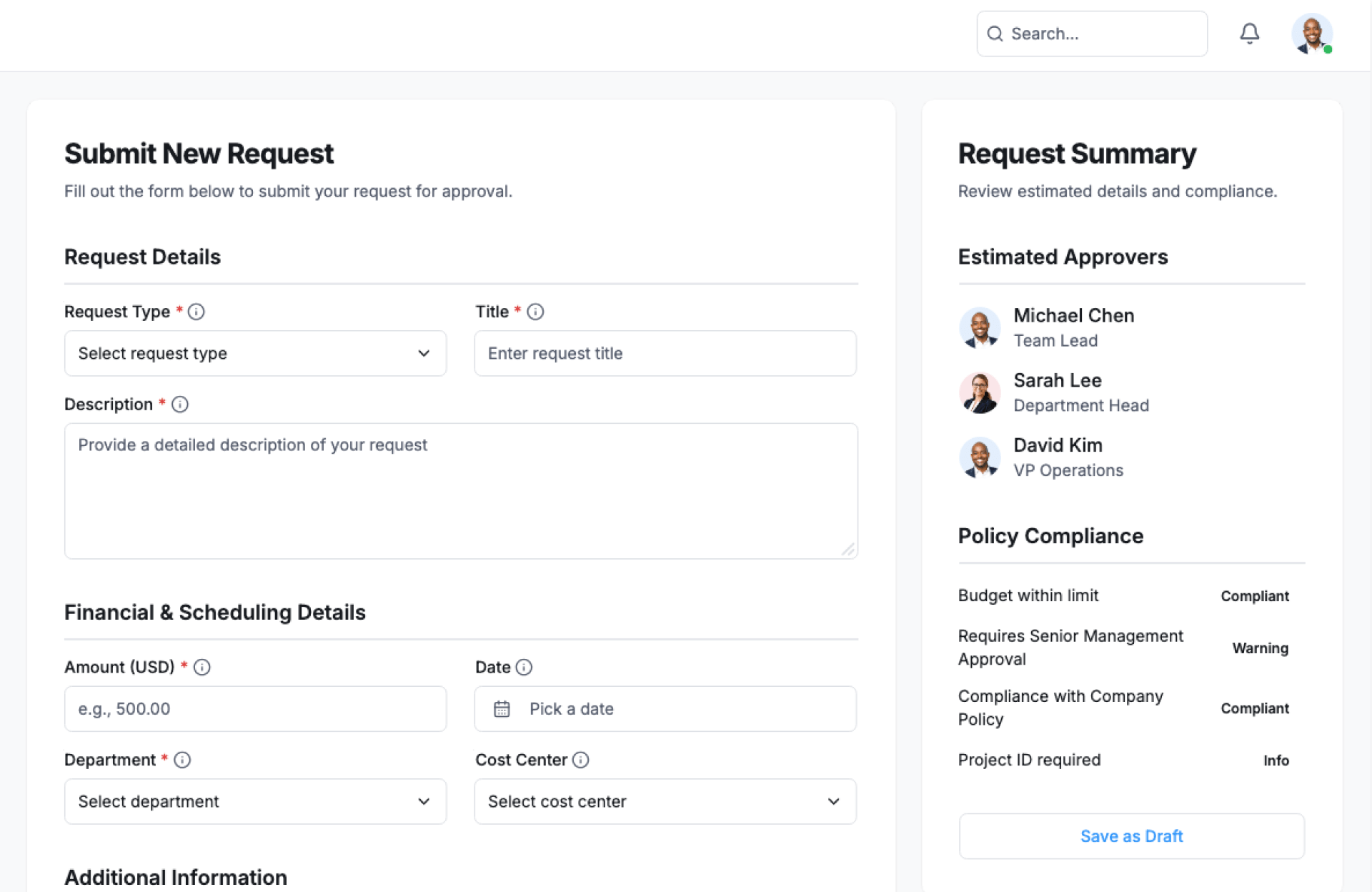
Task: Open the Select request type dropdown
Action: coord(255,353)
